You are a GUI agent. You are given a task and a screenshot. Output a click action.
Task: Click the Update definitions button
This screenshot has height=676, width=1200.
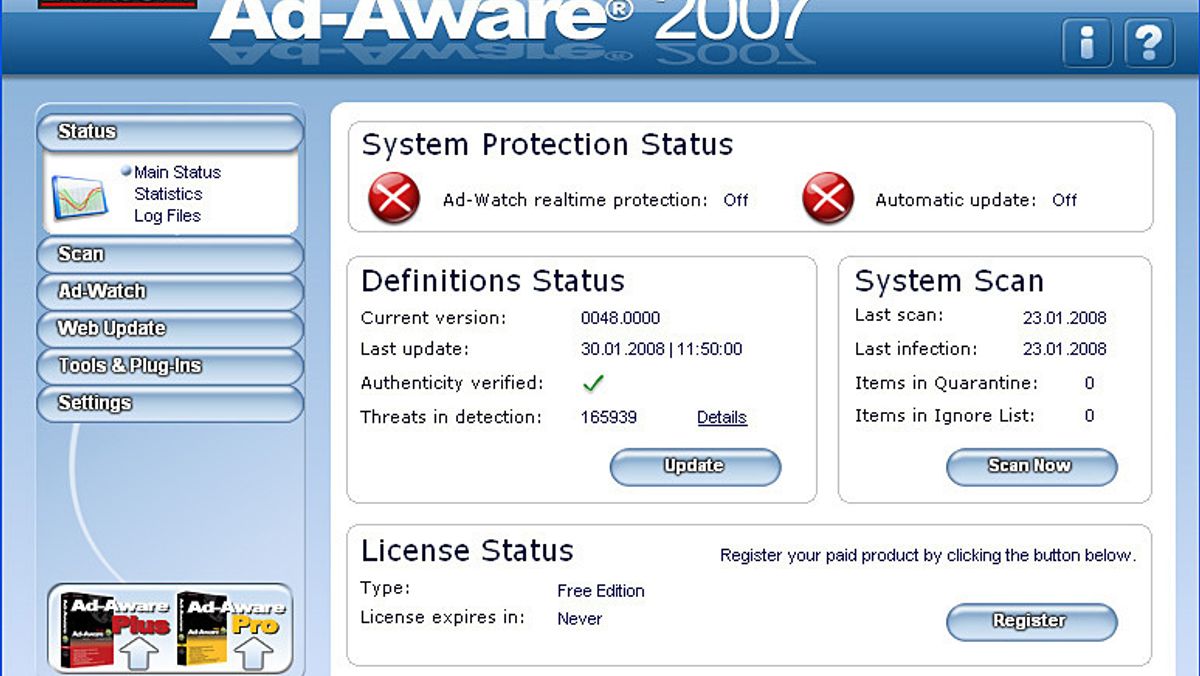(x=695, y=466)
